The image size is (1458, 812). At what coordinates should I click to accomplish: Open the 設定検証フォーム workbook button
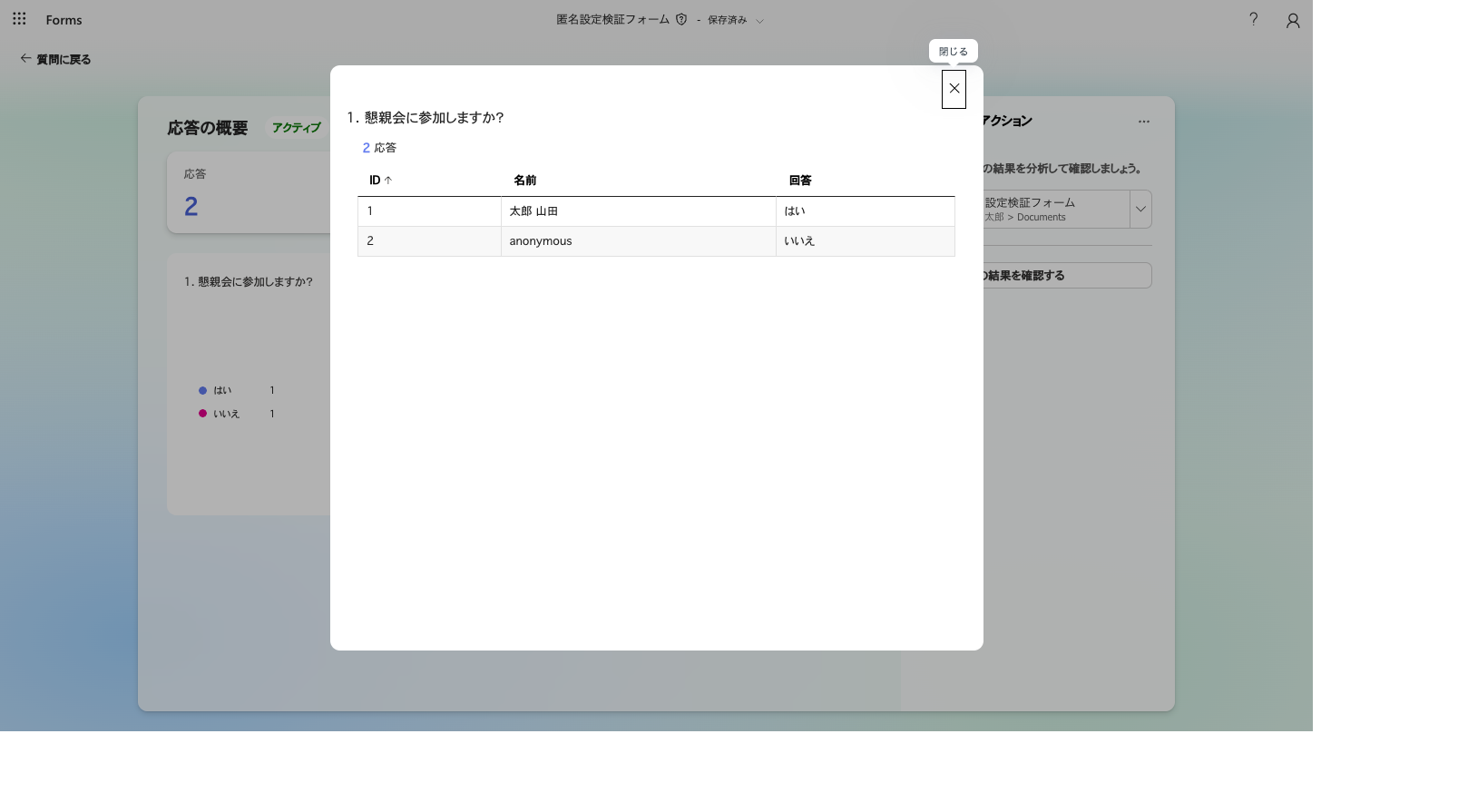point(1056,210)
